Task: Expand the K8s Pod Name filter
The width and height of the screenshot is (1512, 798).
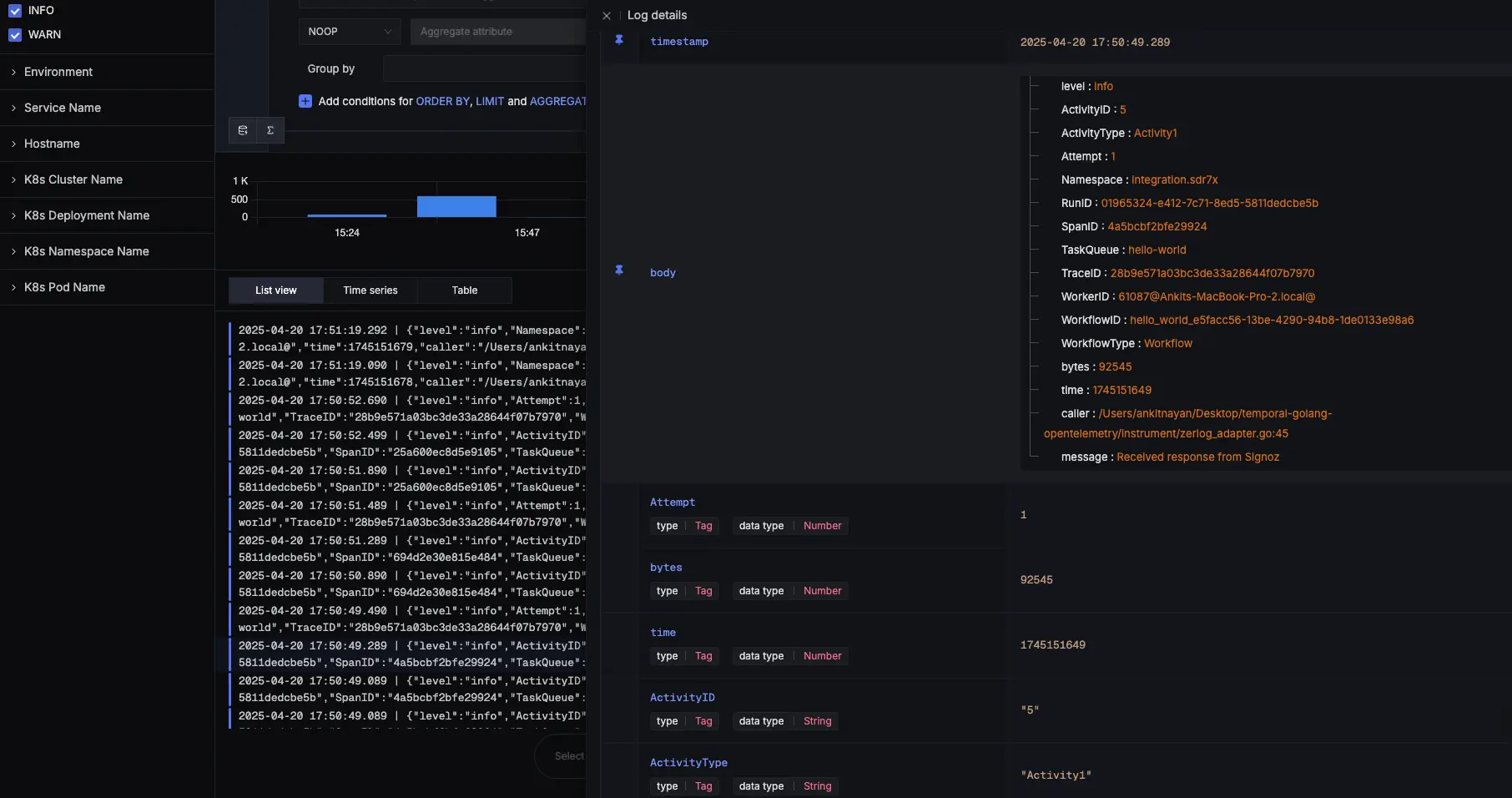Action: point(107,287)
